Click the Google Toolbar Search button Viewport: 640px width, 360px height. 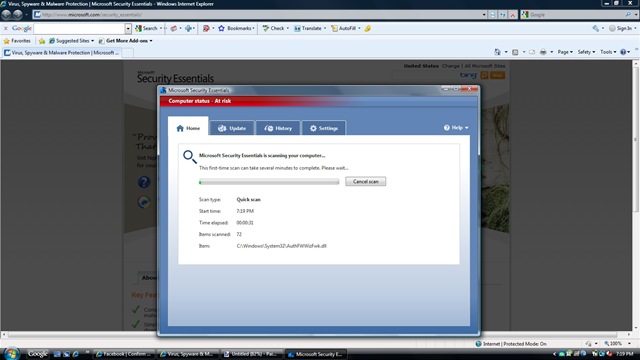pyautogui.click(x=147, y=29)
